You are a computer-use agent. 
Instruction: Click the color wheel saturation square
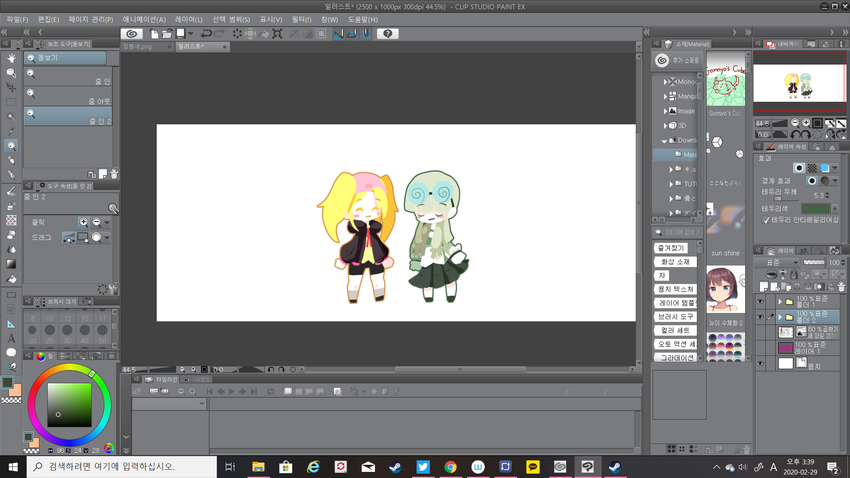tap(69, 405)
